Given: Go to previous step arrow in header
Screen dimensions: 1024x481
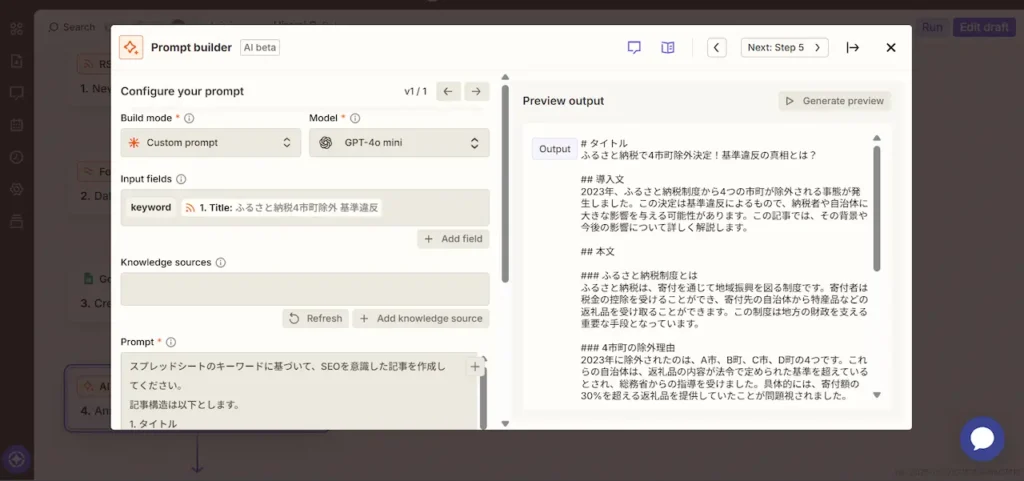Looking at the screenshot, I should point(716,47).
